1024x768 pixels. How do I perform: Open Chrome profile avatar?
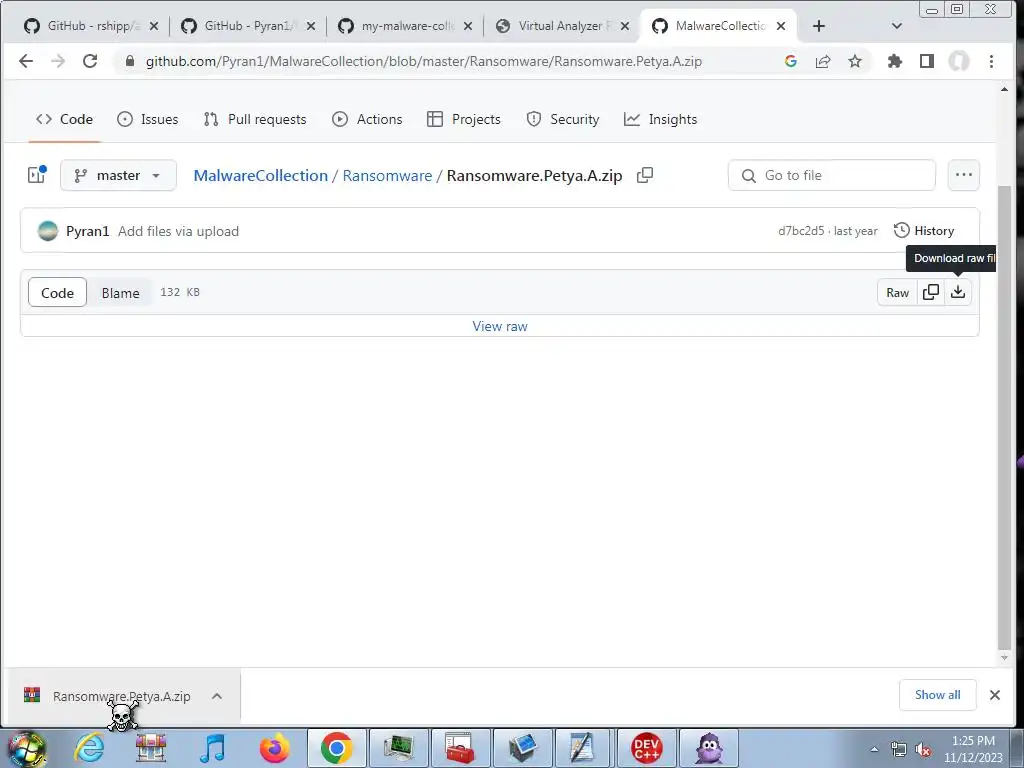coord(959,61)
